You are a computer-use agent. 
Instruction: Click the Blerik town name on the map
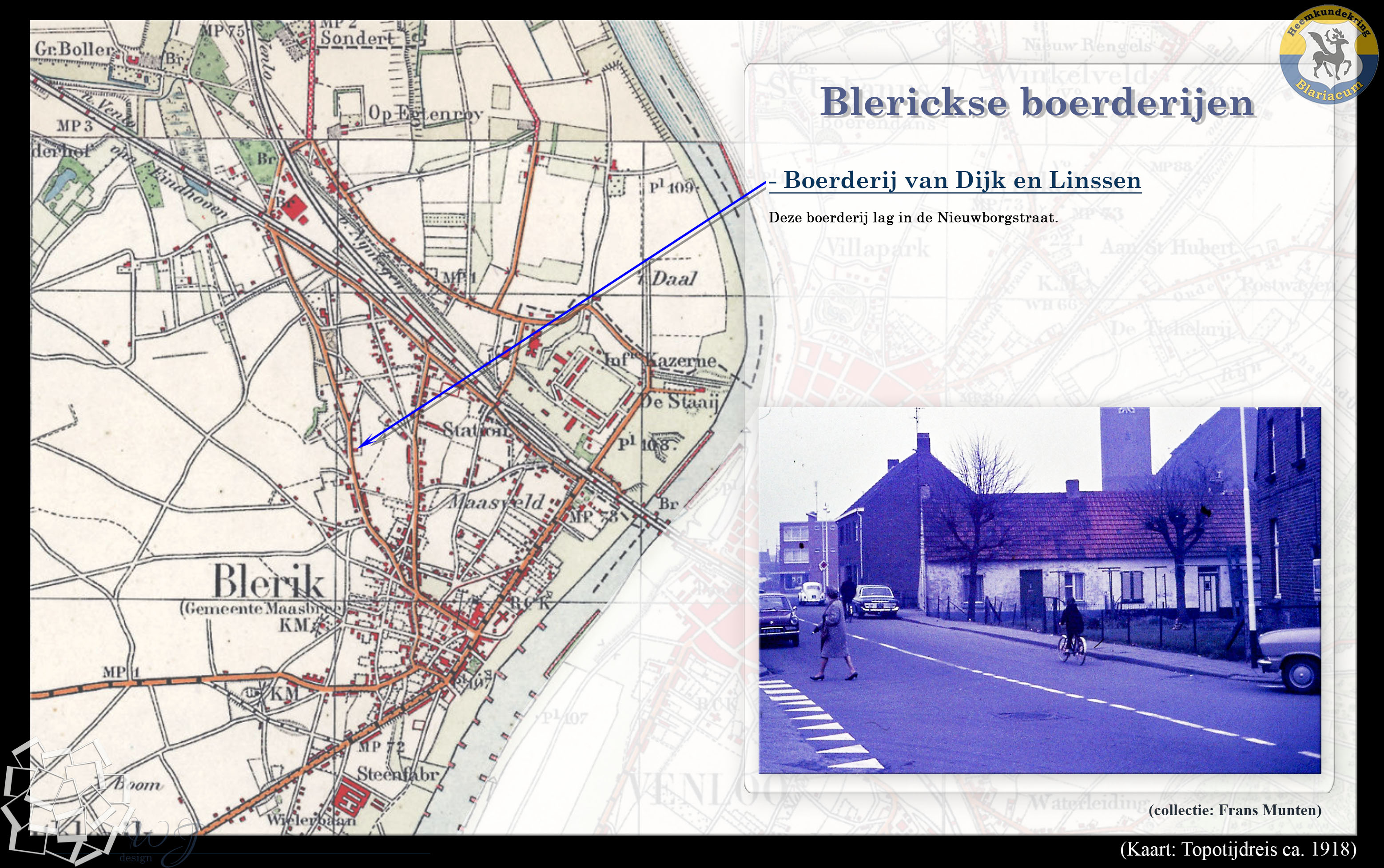tap(268, 581)
